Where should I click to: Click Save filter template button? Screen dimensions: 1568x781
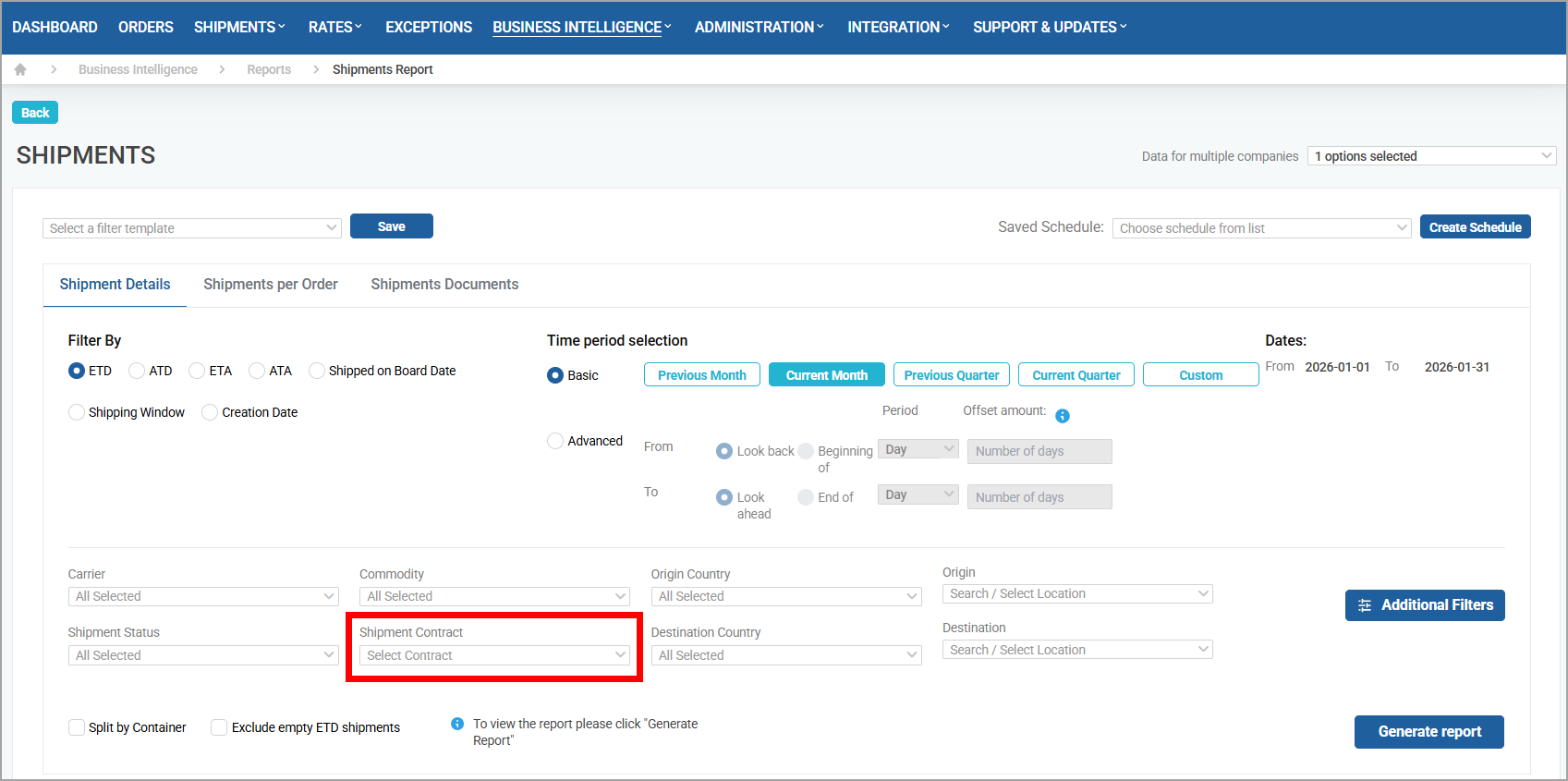(x=392, y=226)
